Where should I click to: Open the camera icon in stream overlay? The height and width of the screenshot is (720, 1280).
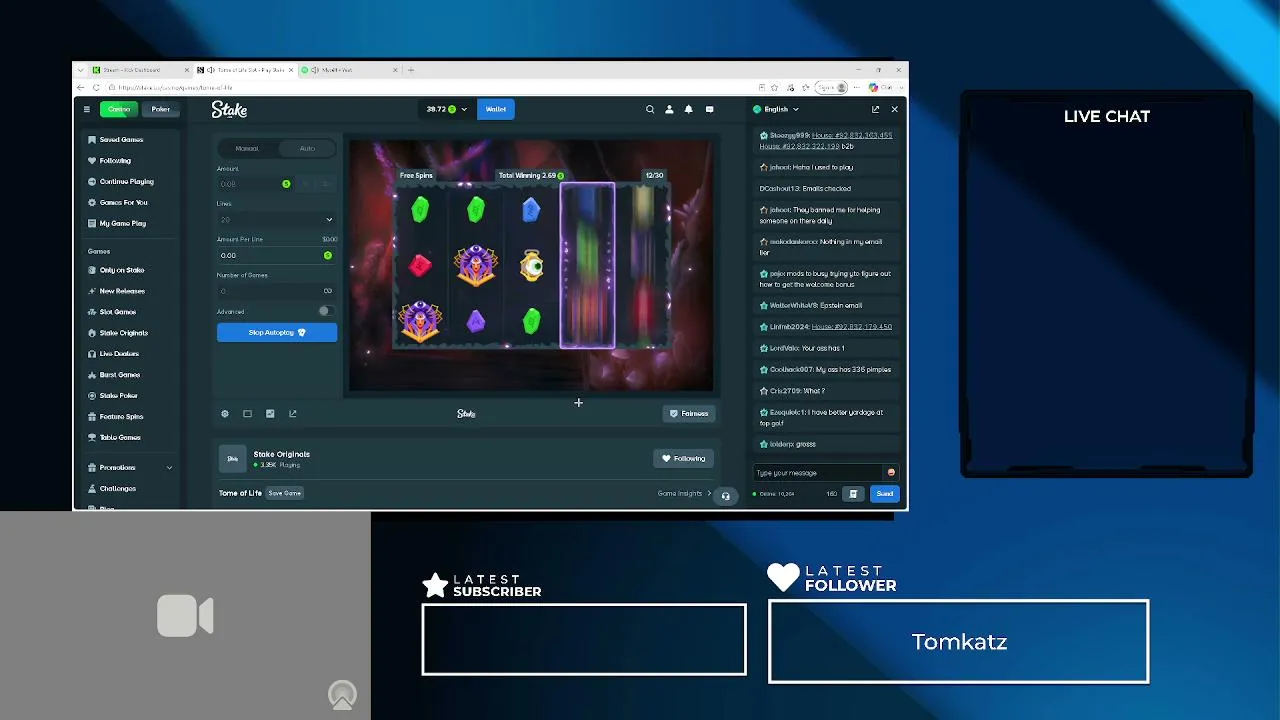pos(185,616)
